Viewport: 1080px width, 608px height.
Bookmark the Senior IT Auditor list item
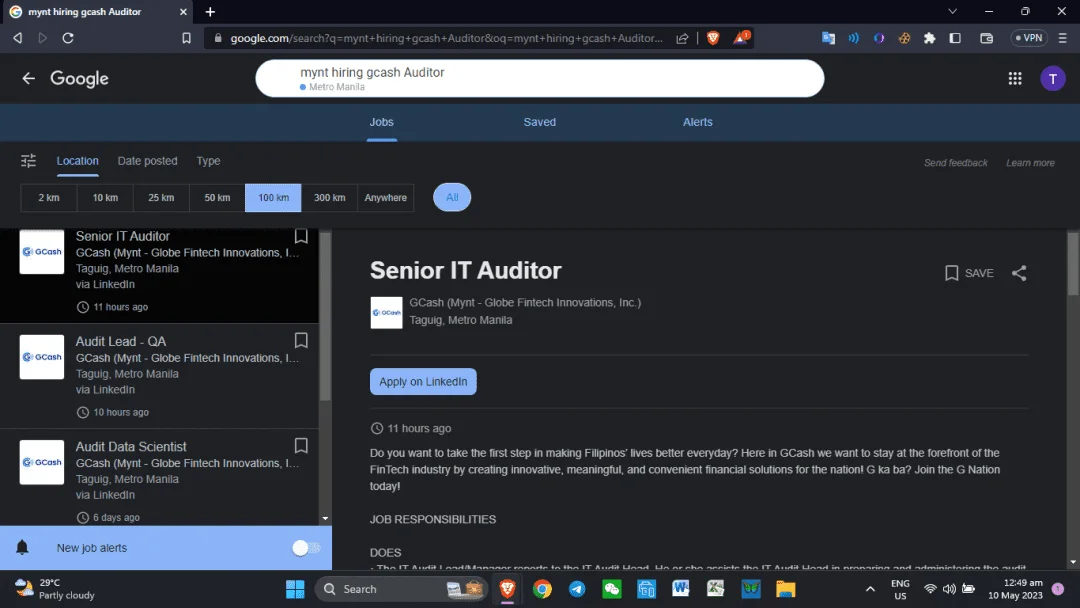click(x=301, y=236)
